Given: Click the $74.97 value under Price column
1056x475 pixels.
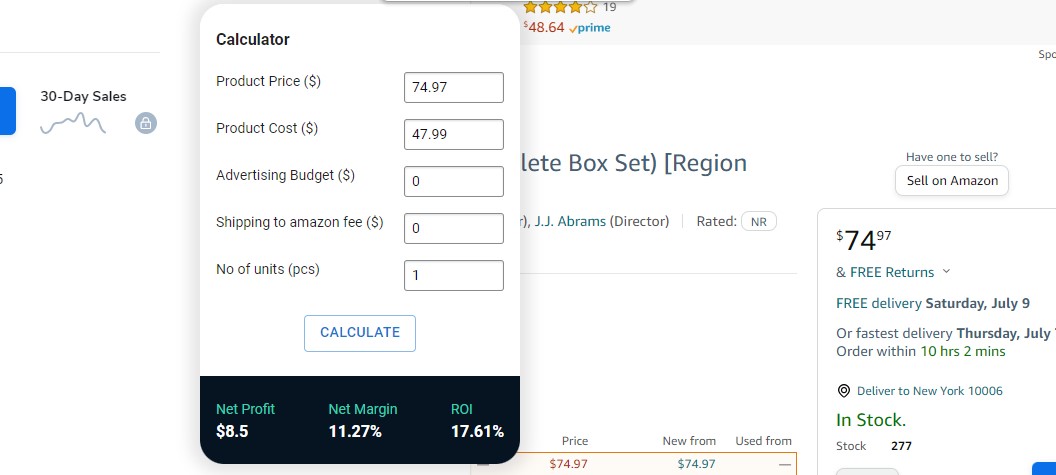Looking at the screenshot, I should tap(568, 463).
